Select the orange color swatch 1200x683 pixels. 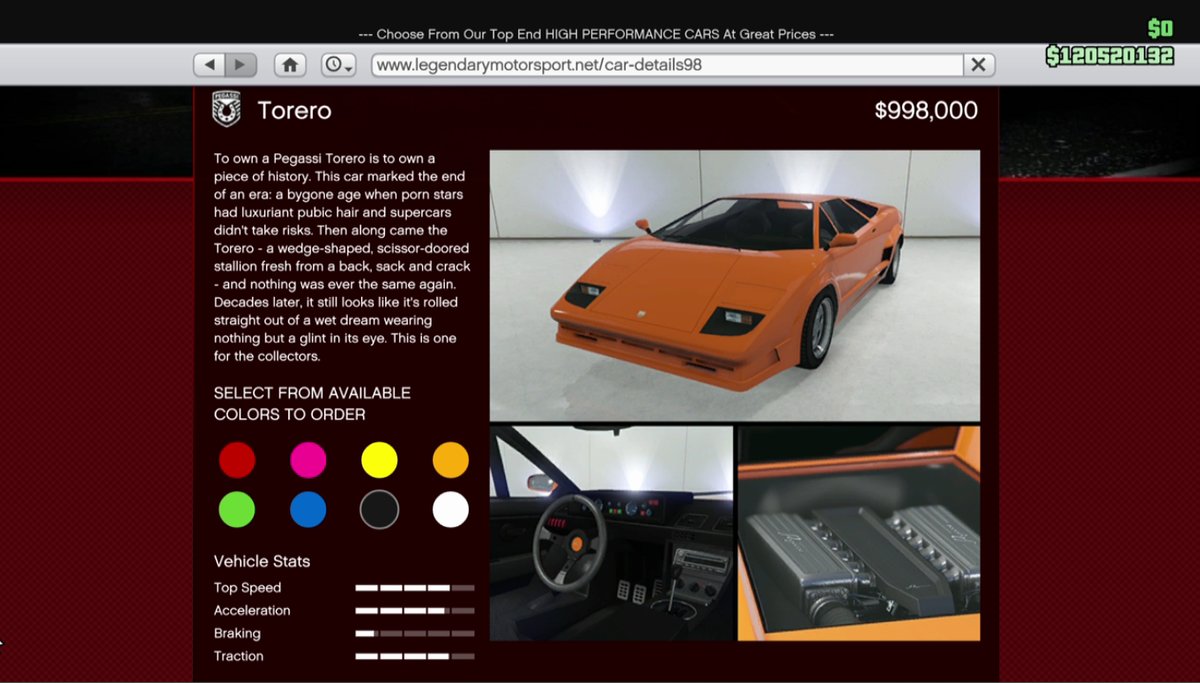(x=450, y=460)
